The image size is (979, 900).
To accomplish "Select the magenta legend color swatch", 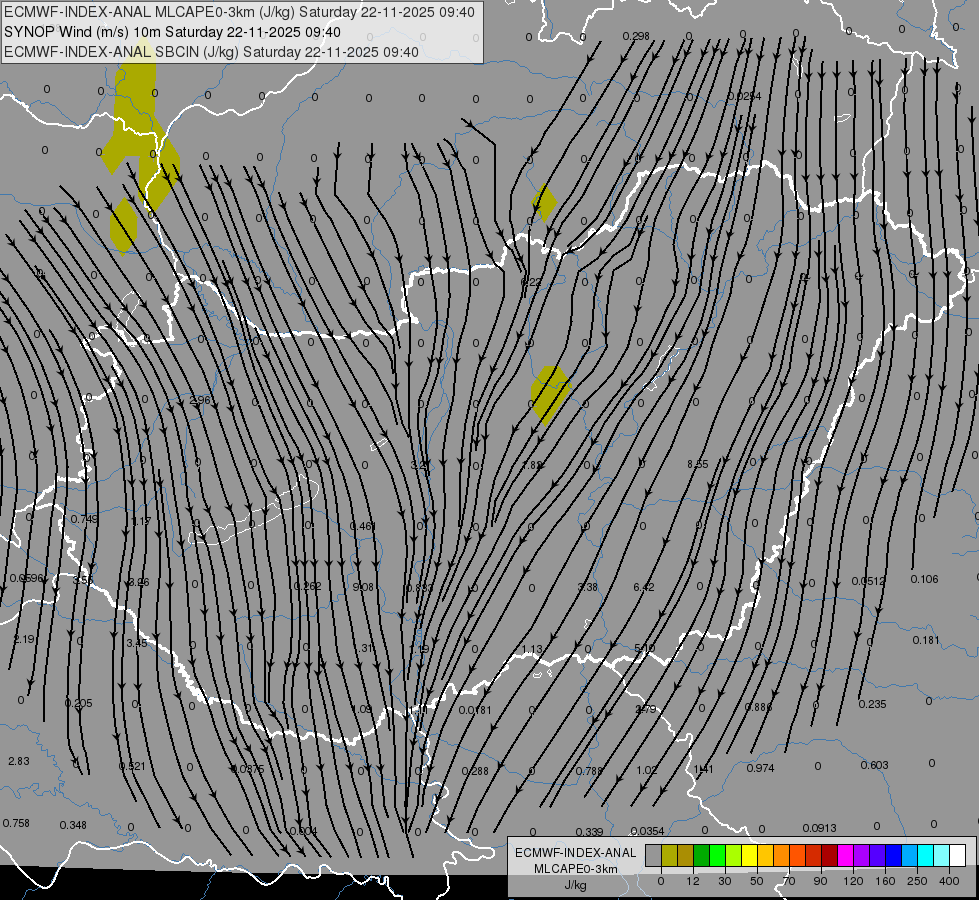I will click(x=845, y=855).
